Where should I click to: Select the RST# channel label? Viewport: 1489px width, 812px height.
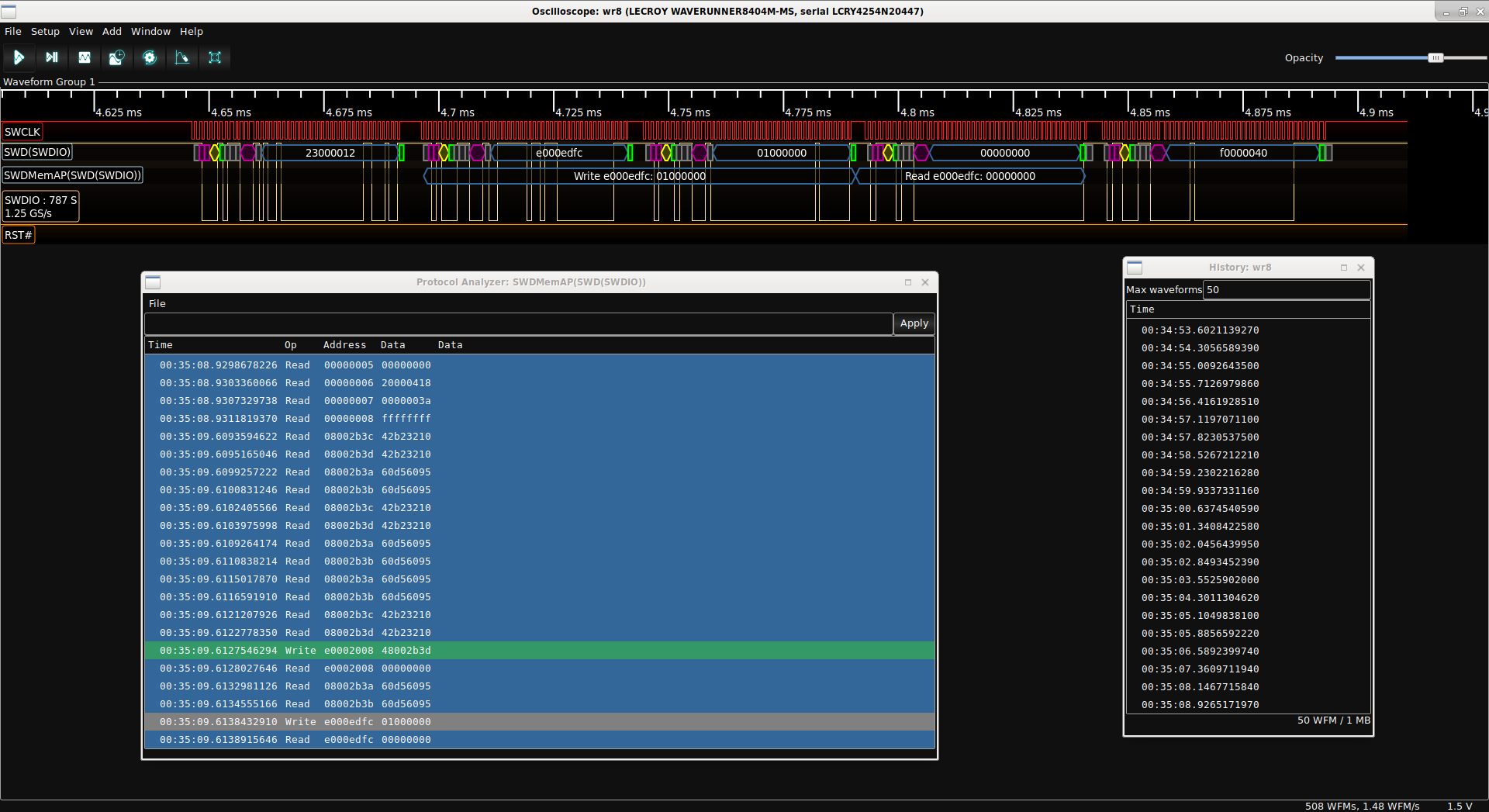pyautogui.click(x=19, y=235)
